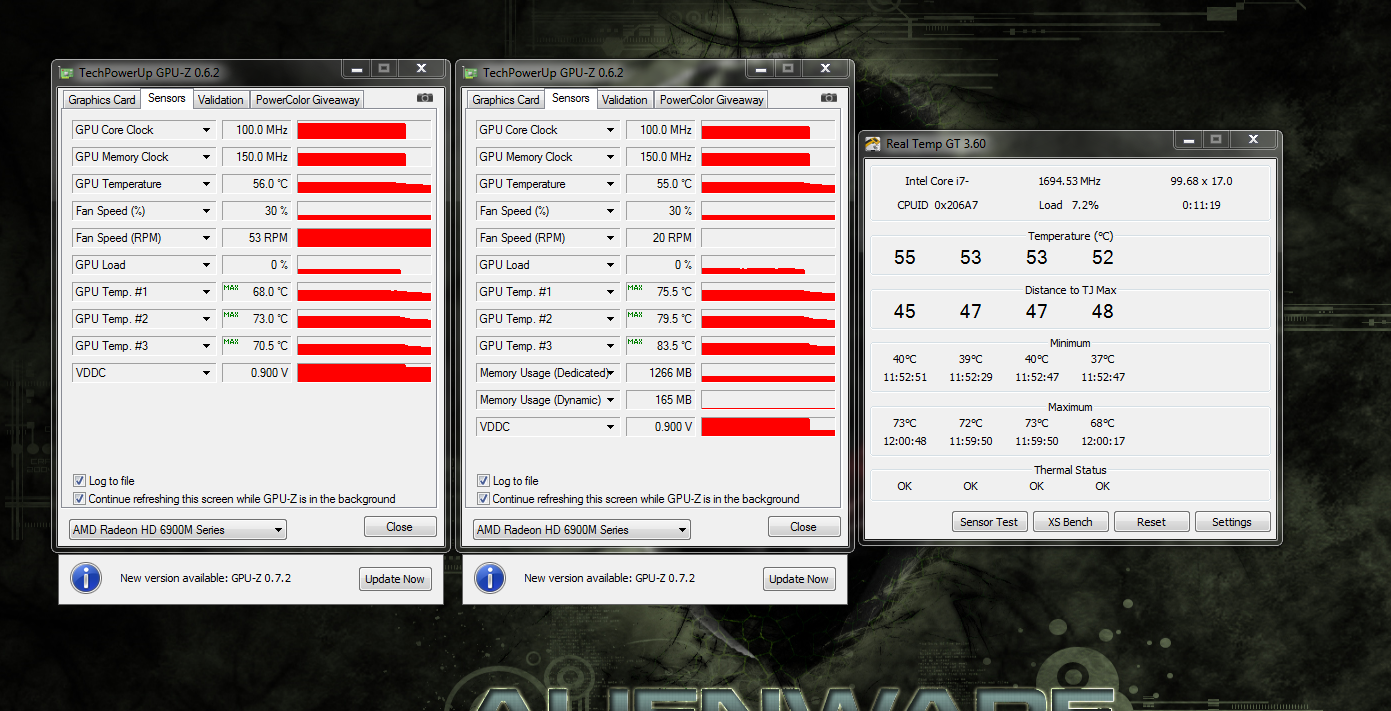Open PowerColor Giveaway tab in right GPU-Z window

711,100
